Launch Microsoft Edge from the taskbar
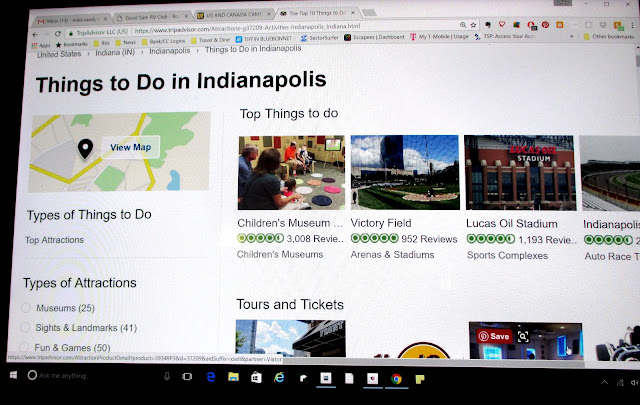640x405 pixels. [211, 377]
